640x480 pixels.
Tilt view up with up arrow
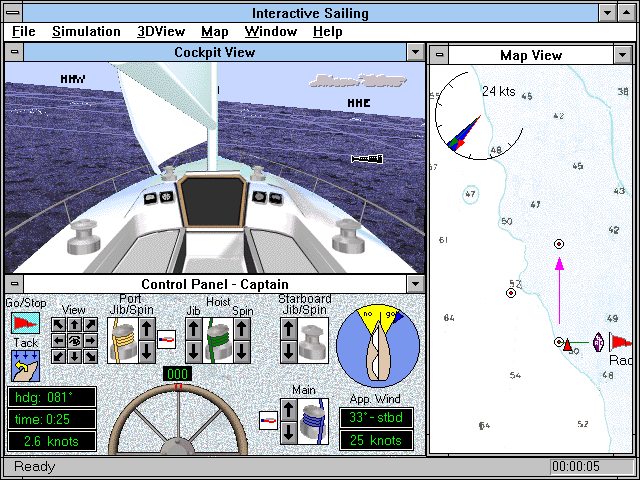coord(74,325)
